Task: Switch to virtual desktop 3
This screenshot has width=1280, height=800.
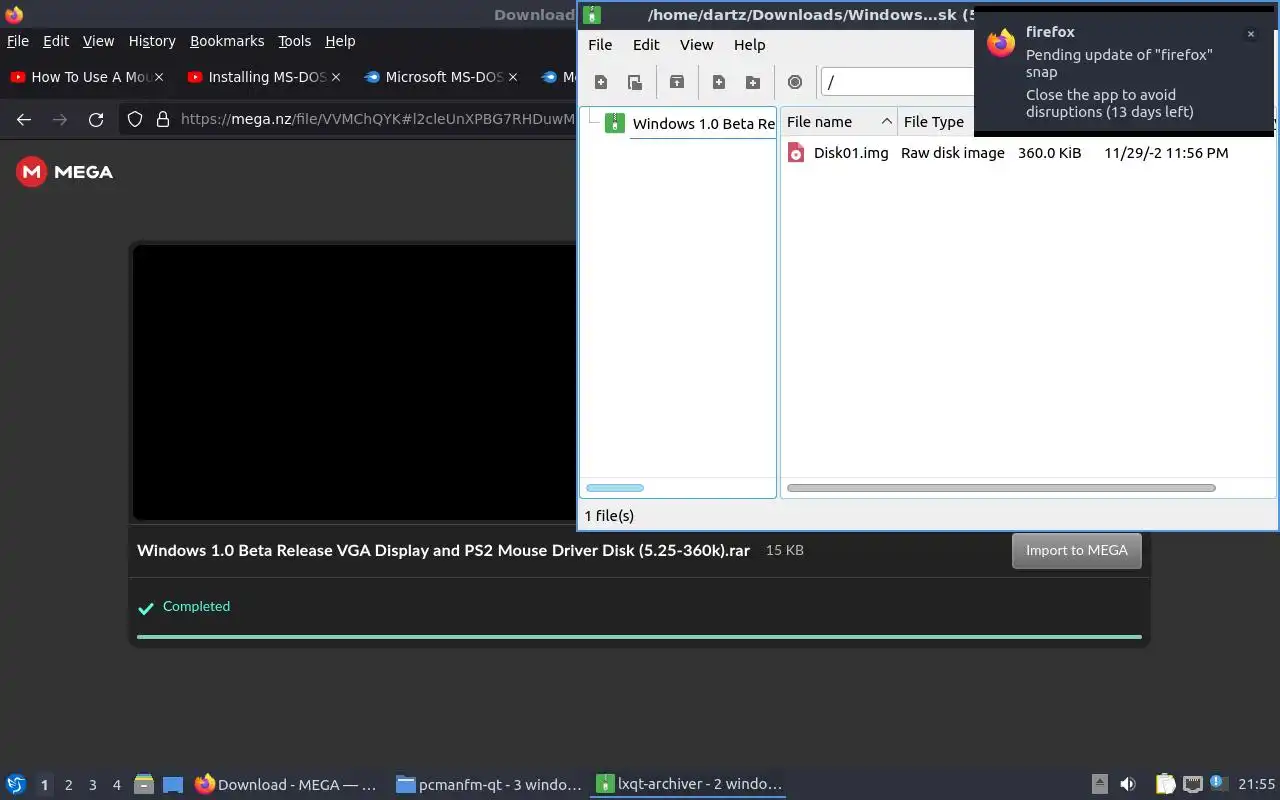Action: tap(92, 785)
